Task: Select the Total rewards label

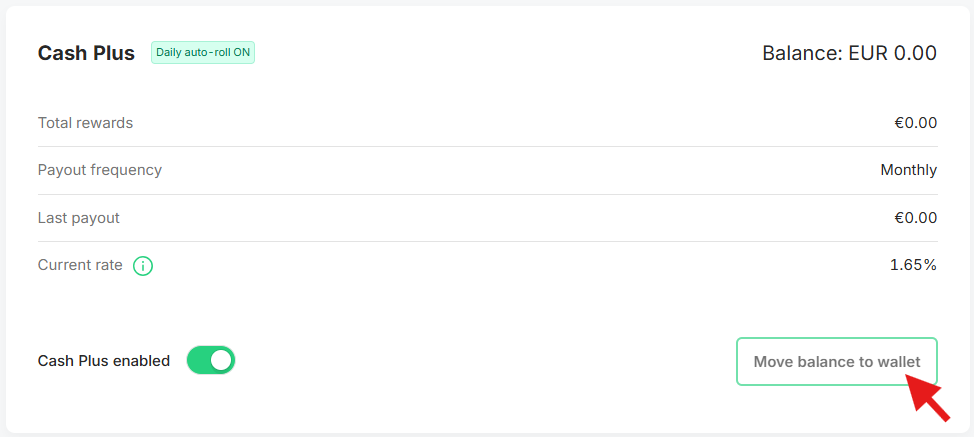Action: (x=86, y=123)
